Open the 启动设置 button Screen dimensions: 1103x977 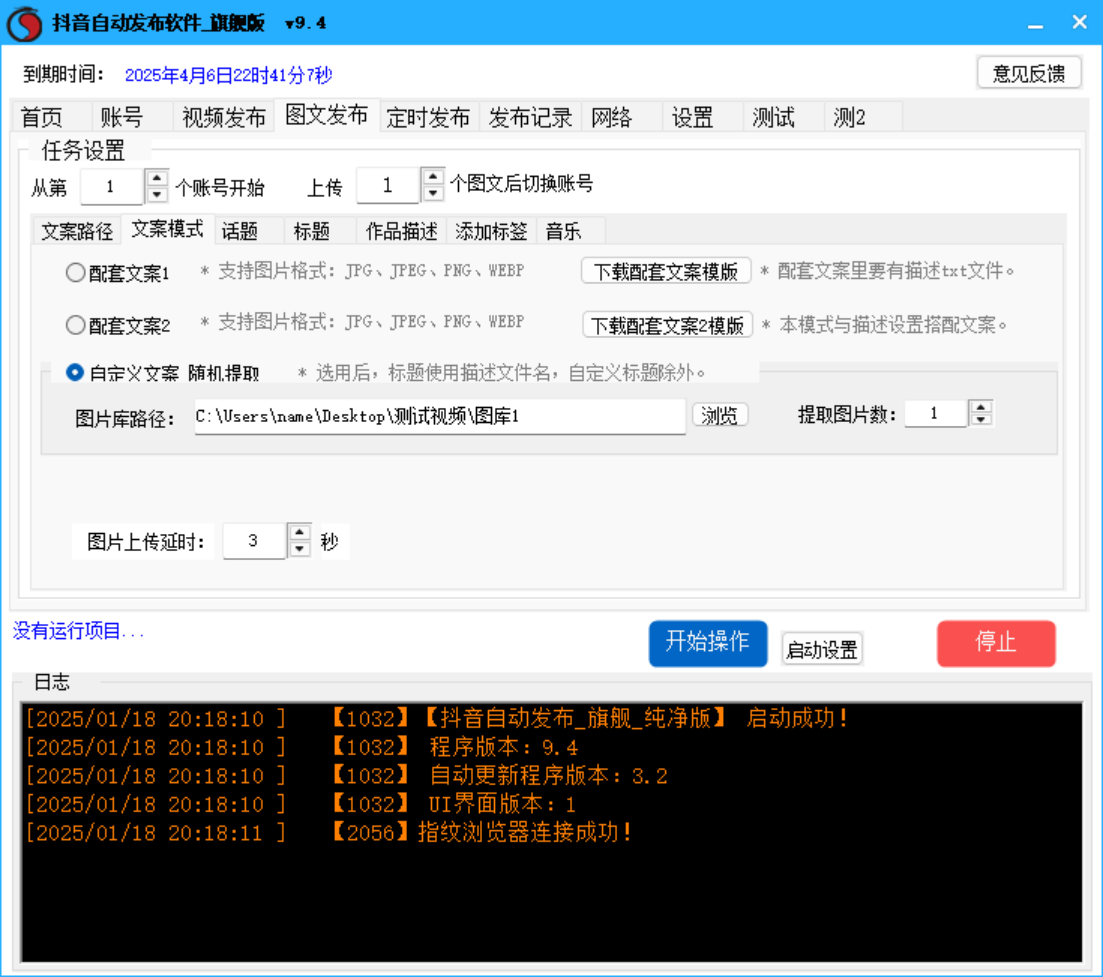click(822, 649)
